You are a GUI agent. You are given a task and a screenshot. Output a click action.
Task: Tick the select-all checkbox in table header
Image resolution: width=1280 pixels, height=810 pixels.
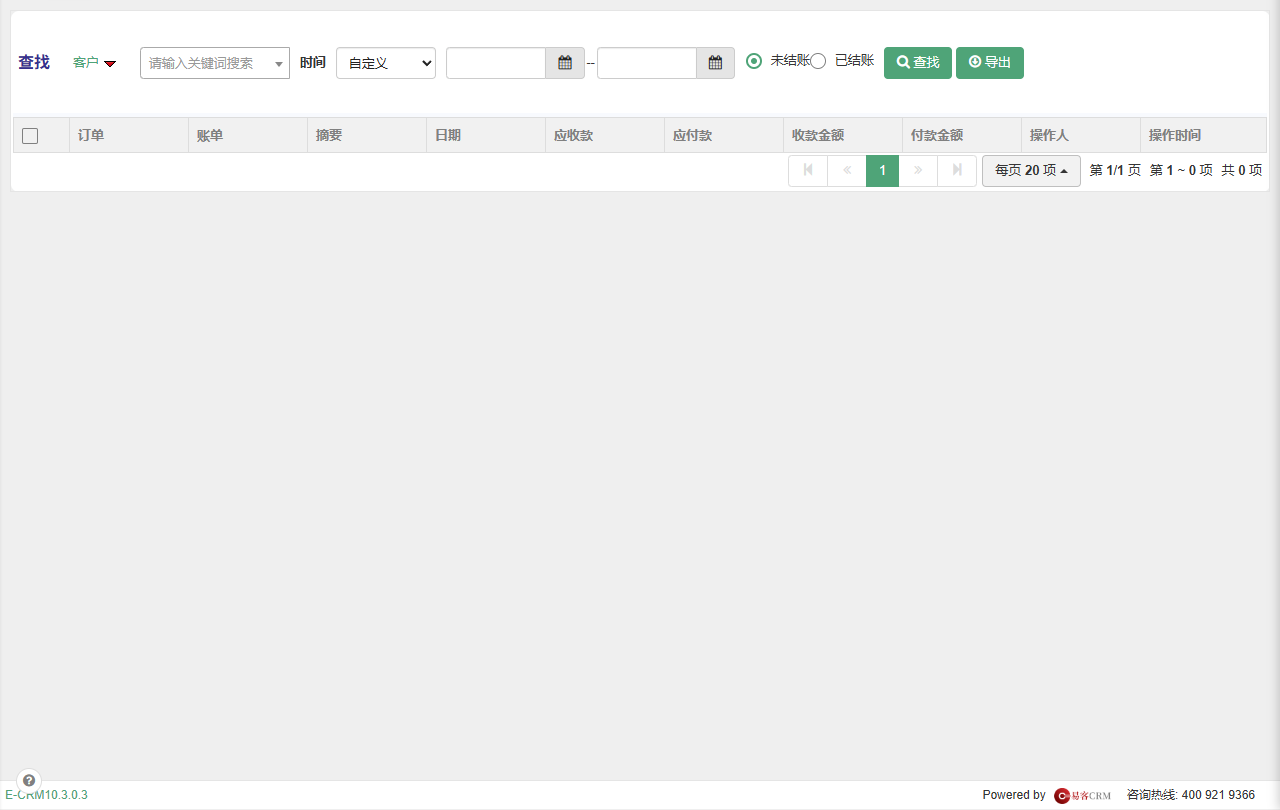click(30, 136)
